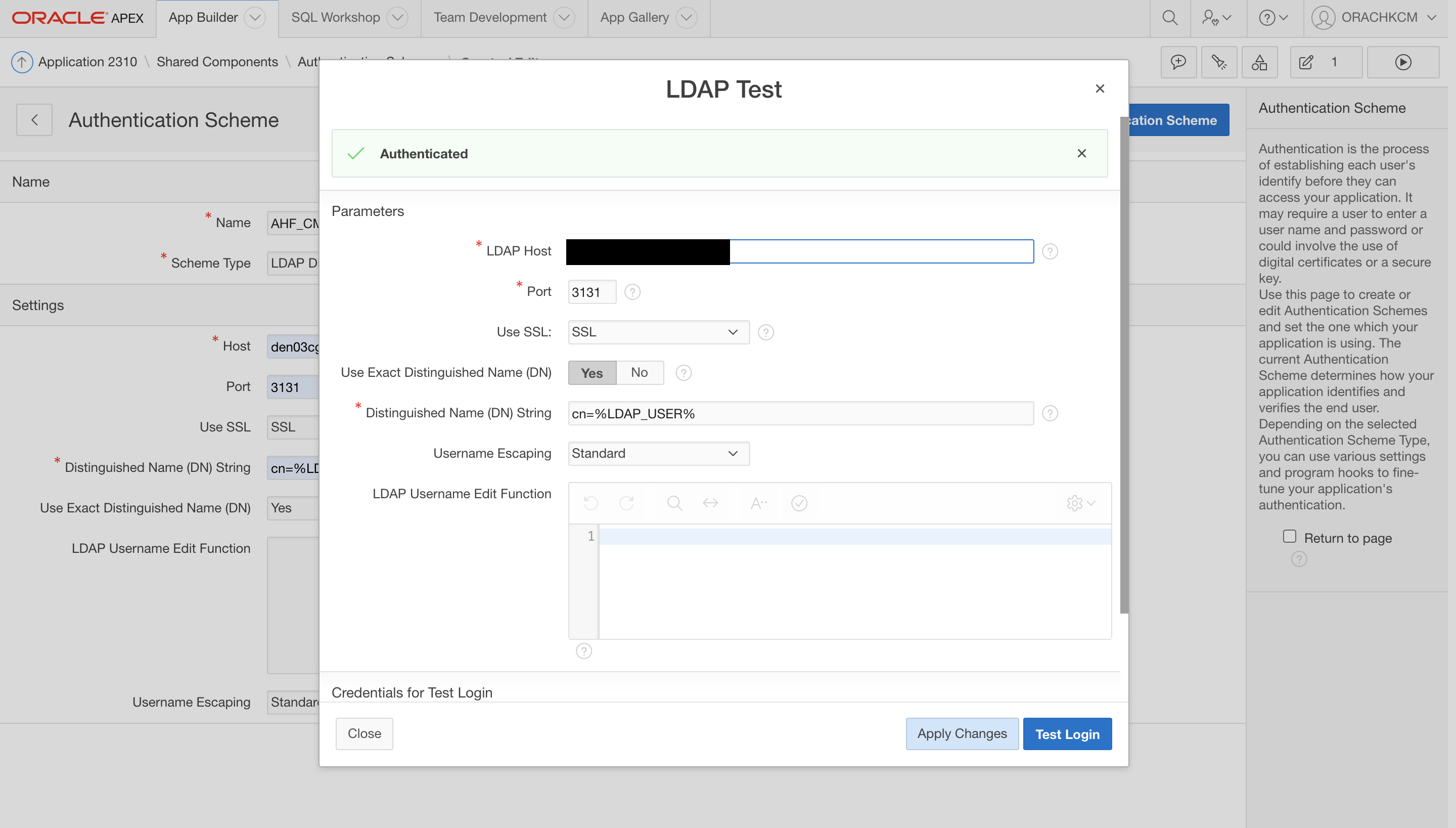Expand the editor settings gear menu

point(1080,503)
